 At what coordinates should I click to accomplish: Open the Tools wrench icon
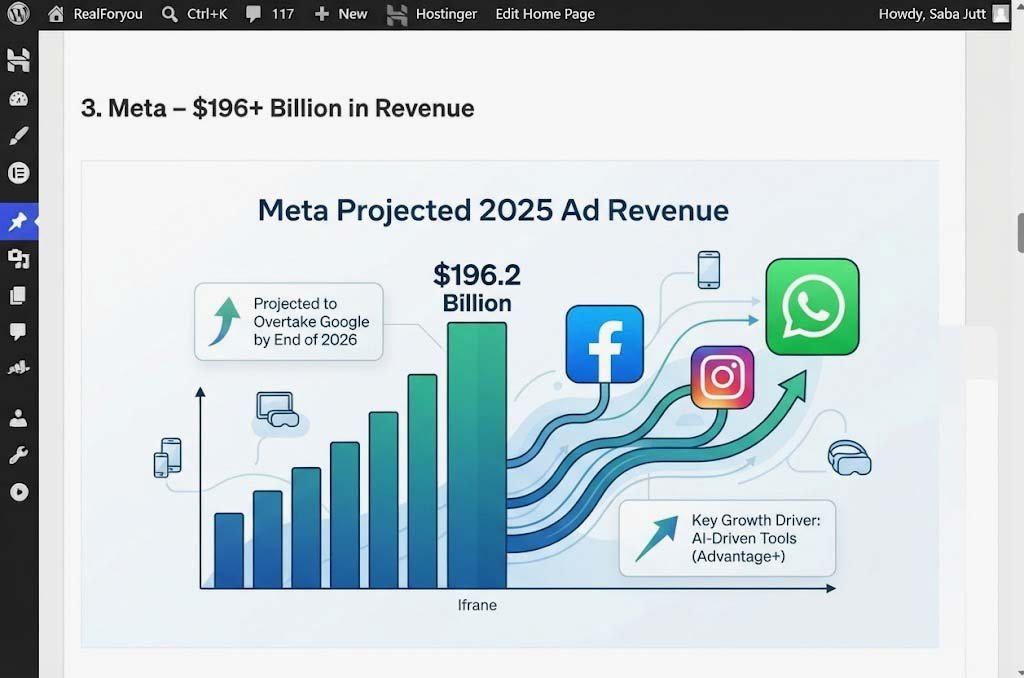click(x=18, y=455)
